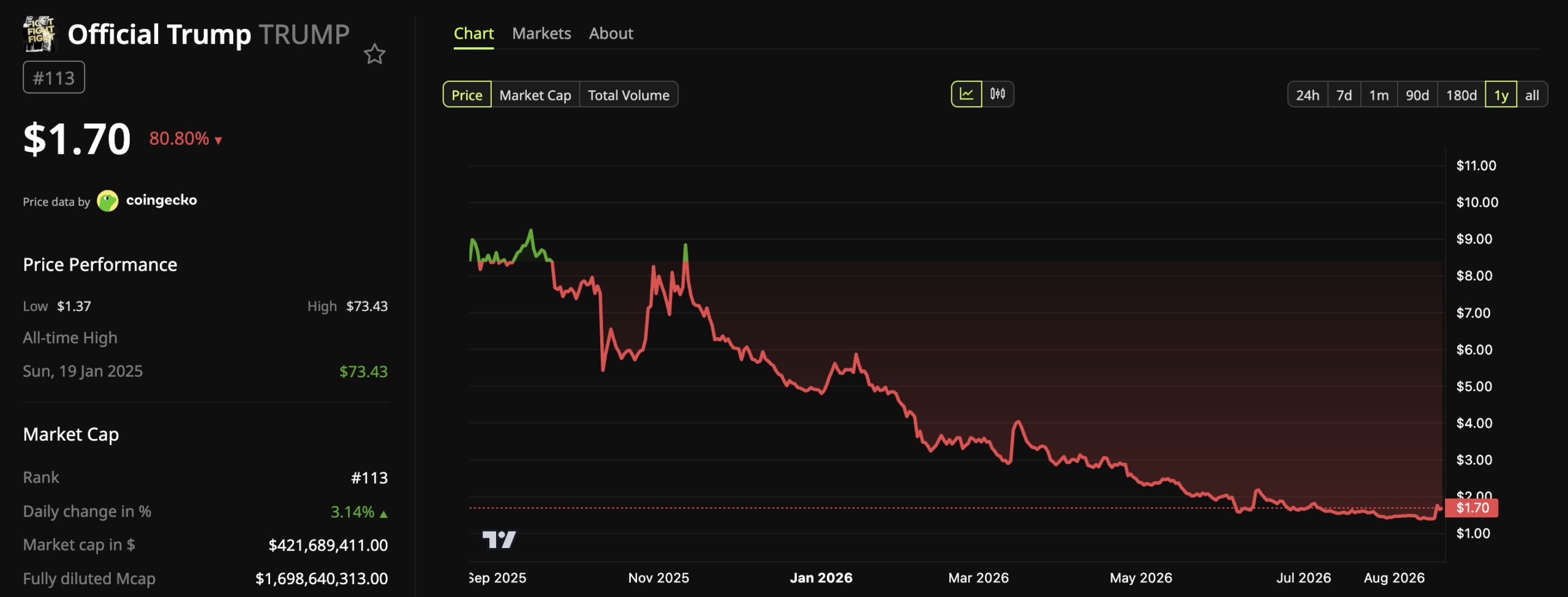Click the $11.00 price axis label
Image resolution: width=1568 pixels, height=597 pixels.
(1476, 165)
